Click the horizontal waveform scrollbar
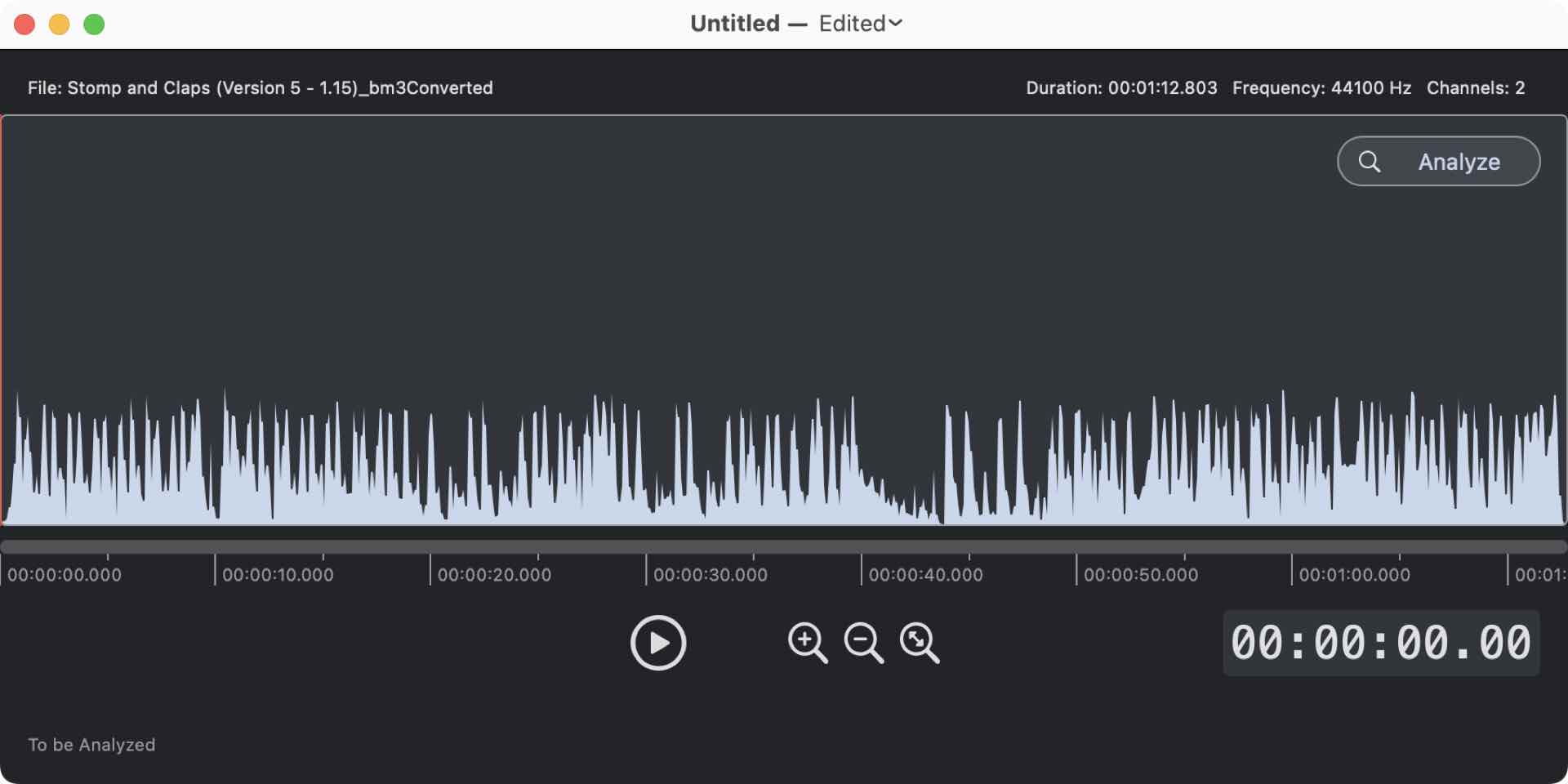1568x784 pixels. [x=784, y=546]
